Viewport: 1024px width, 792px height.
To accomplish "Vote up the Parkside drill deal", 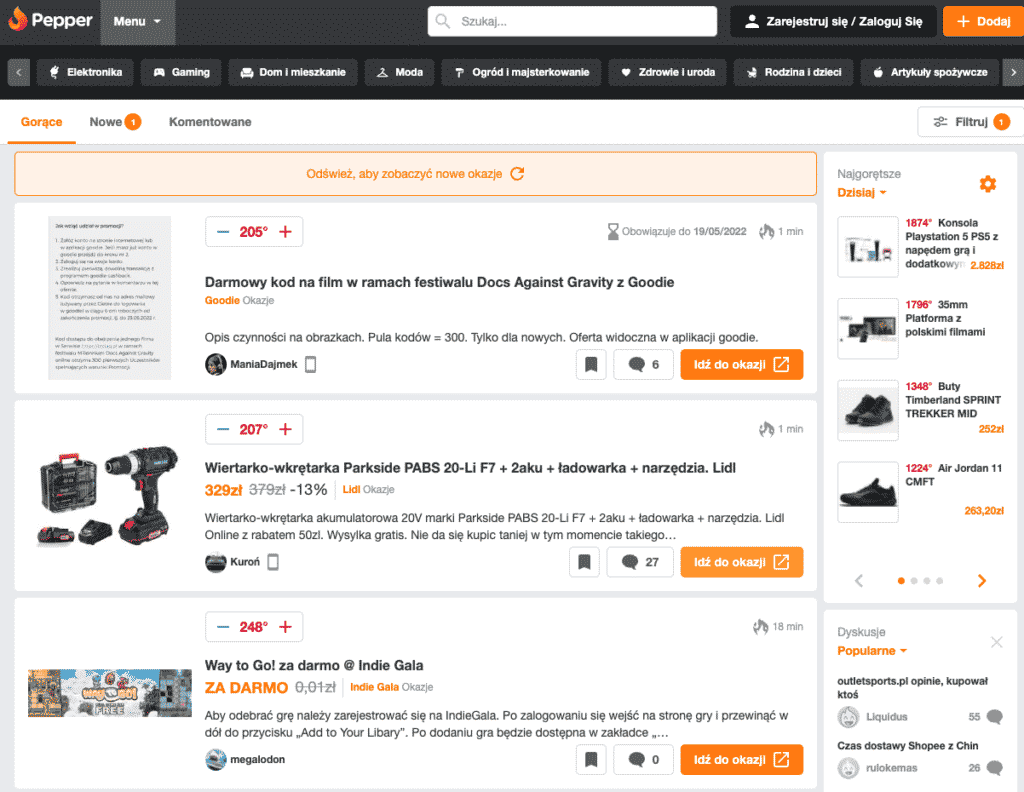I will click(x=285, y=430).
